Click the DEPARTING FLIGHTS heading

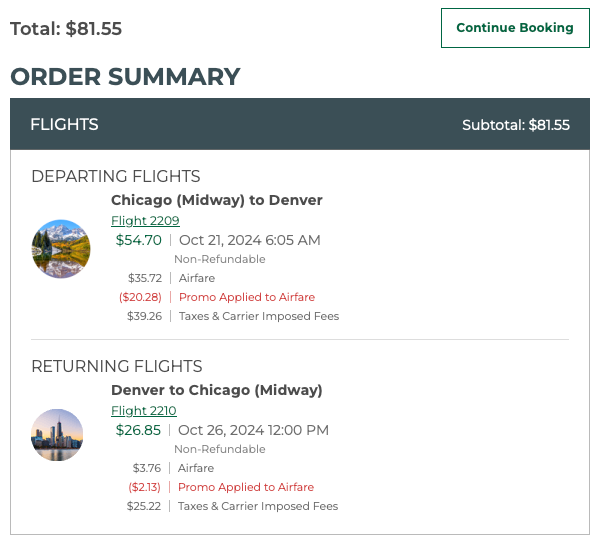116,177
